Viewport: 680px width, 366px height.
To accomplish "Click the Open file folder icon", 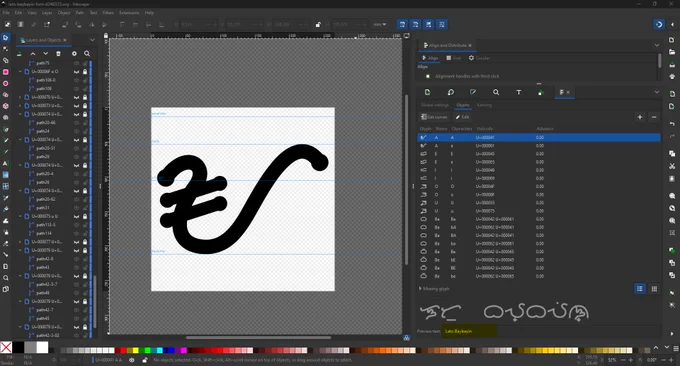I will [x=672, y=52].
